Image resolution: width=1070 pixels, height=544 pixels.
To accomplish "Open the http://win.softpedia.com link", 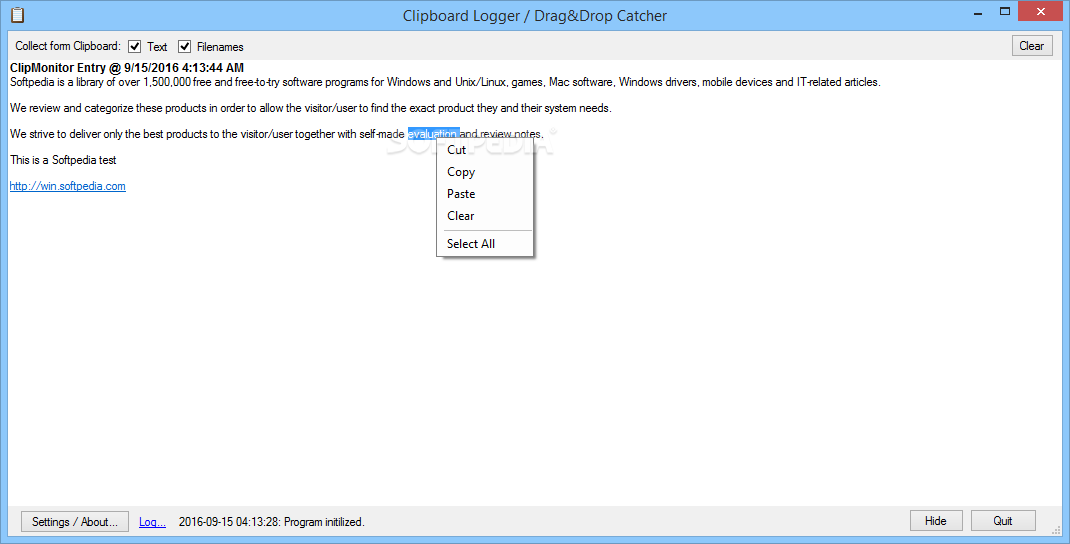I will click(x=68, y=186).
